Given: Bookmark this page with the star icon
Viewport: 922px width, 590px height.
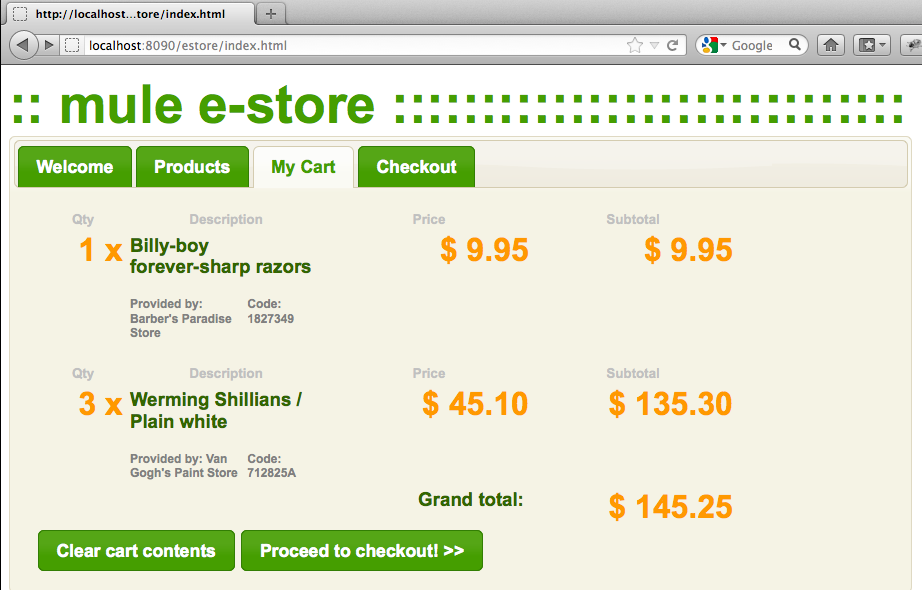Looking at the screenshot, I should pos(633,45).
